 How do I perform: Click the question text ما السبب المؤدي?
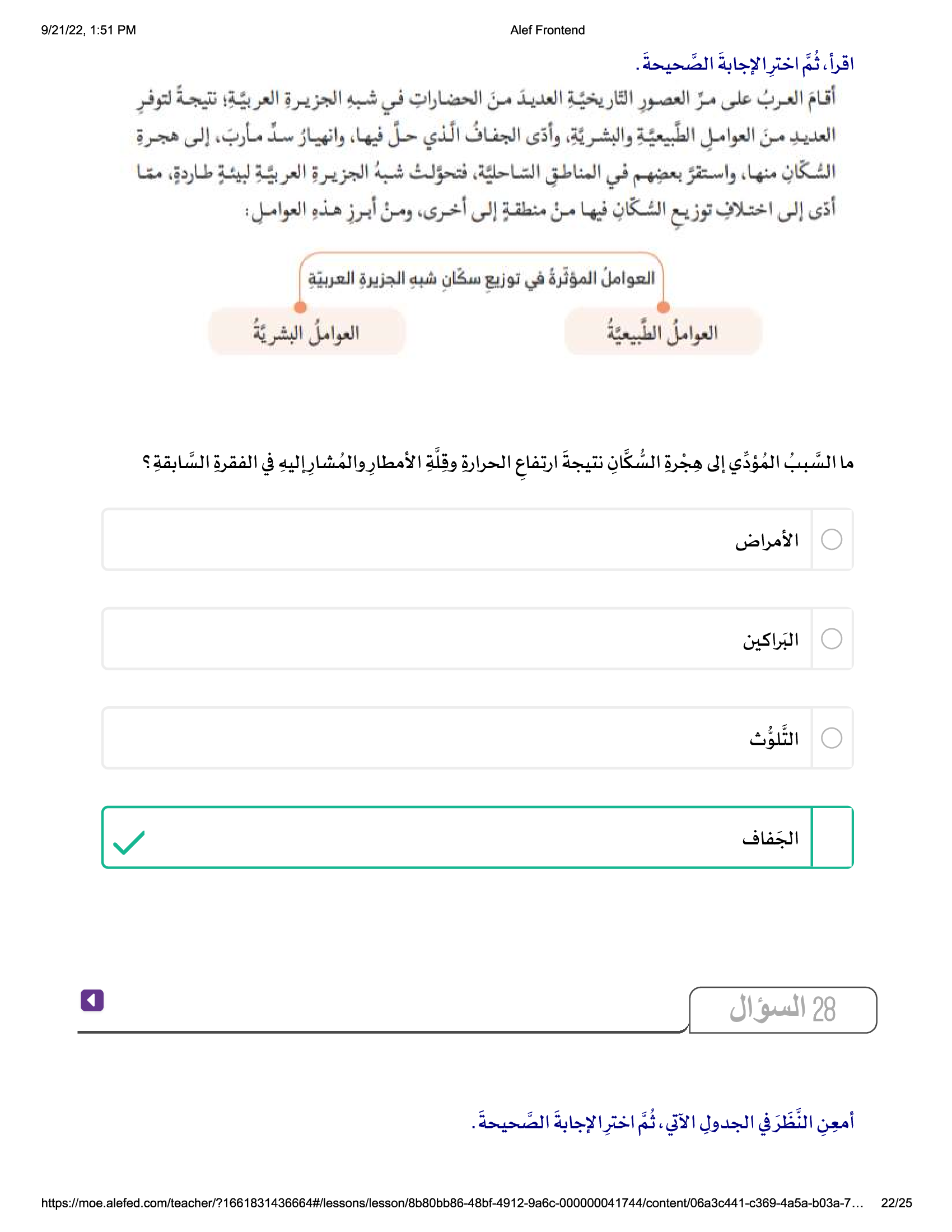tap(497, 463)
